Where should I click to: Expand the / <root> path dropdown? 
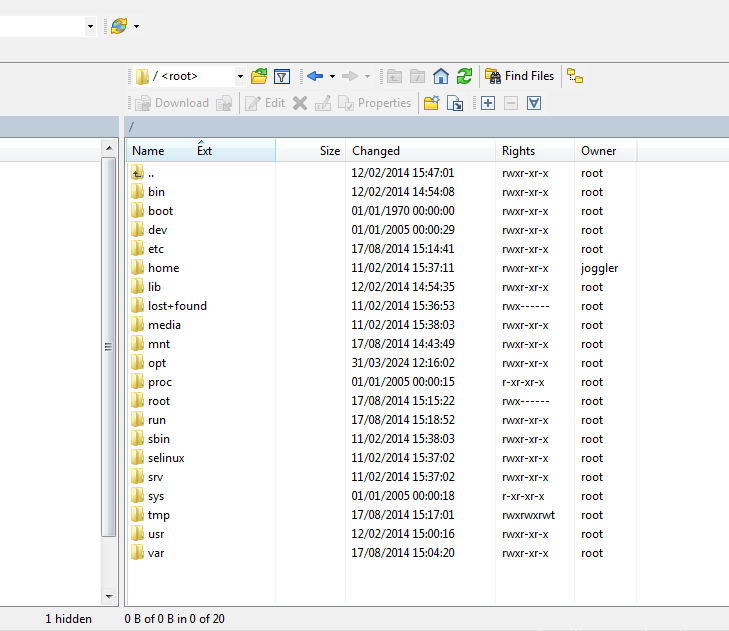240,76
